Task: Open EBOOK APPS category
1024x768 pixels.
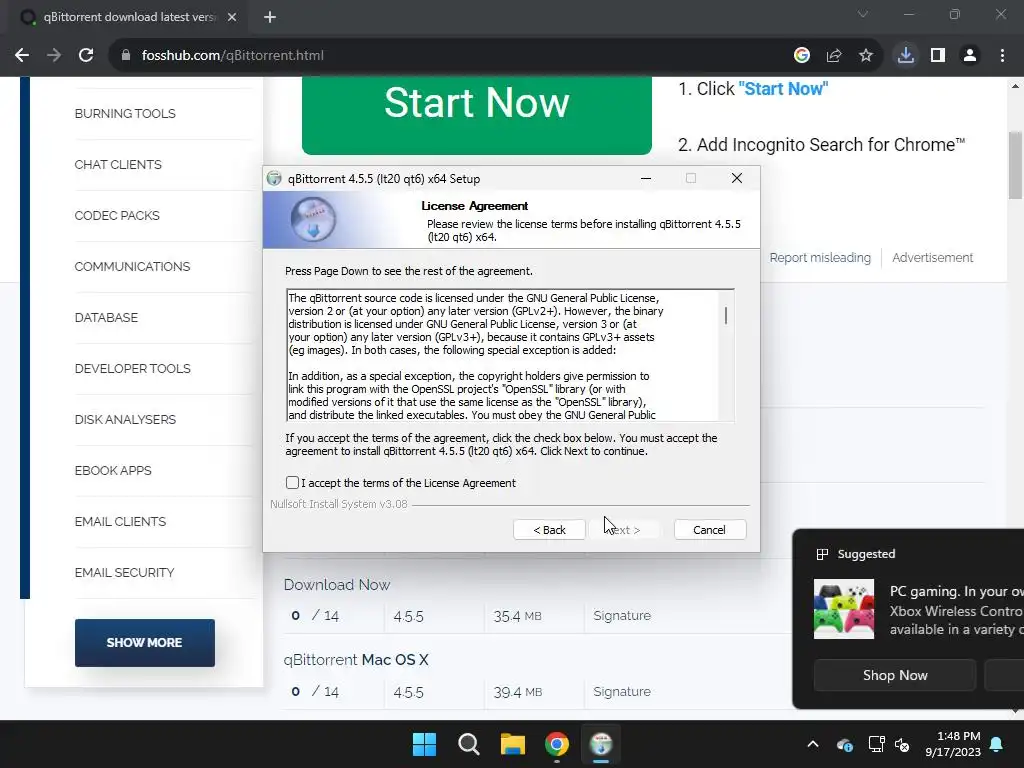Action: 113,470
